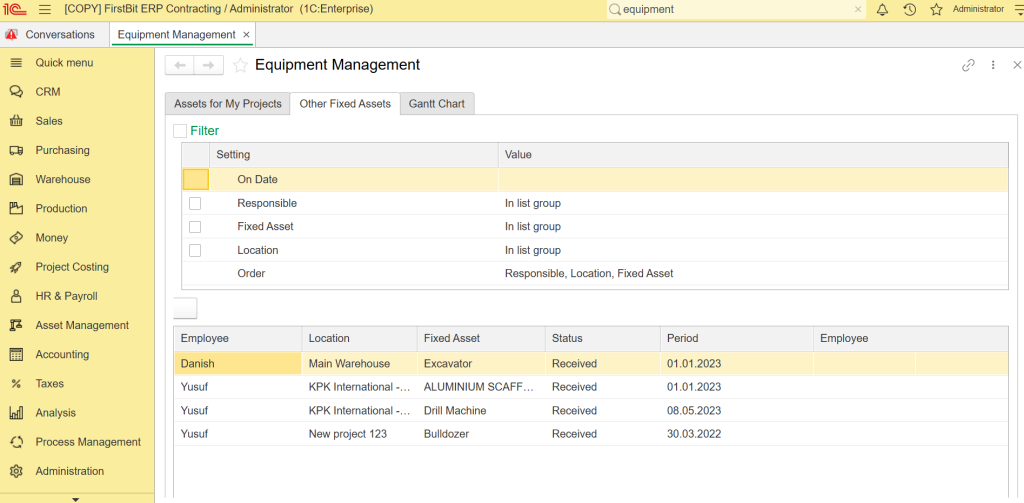Viewport: 1024px width, 503px height.
Task: Open the hamburger main menu
Action: [44, 10]
